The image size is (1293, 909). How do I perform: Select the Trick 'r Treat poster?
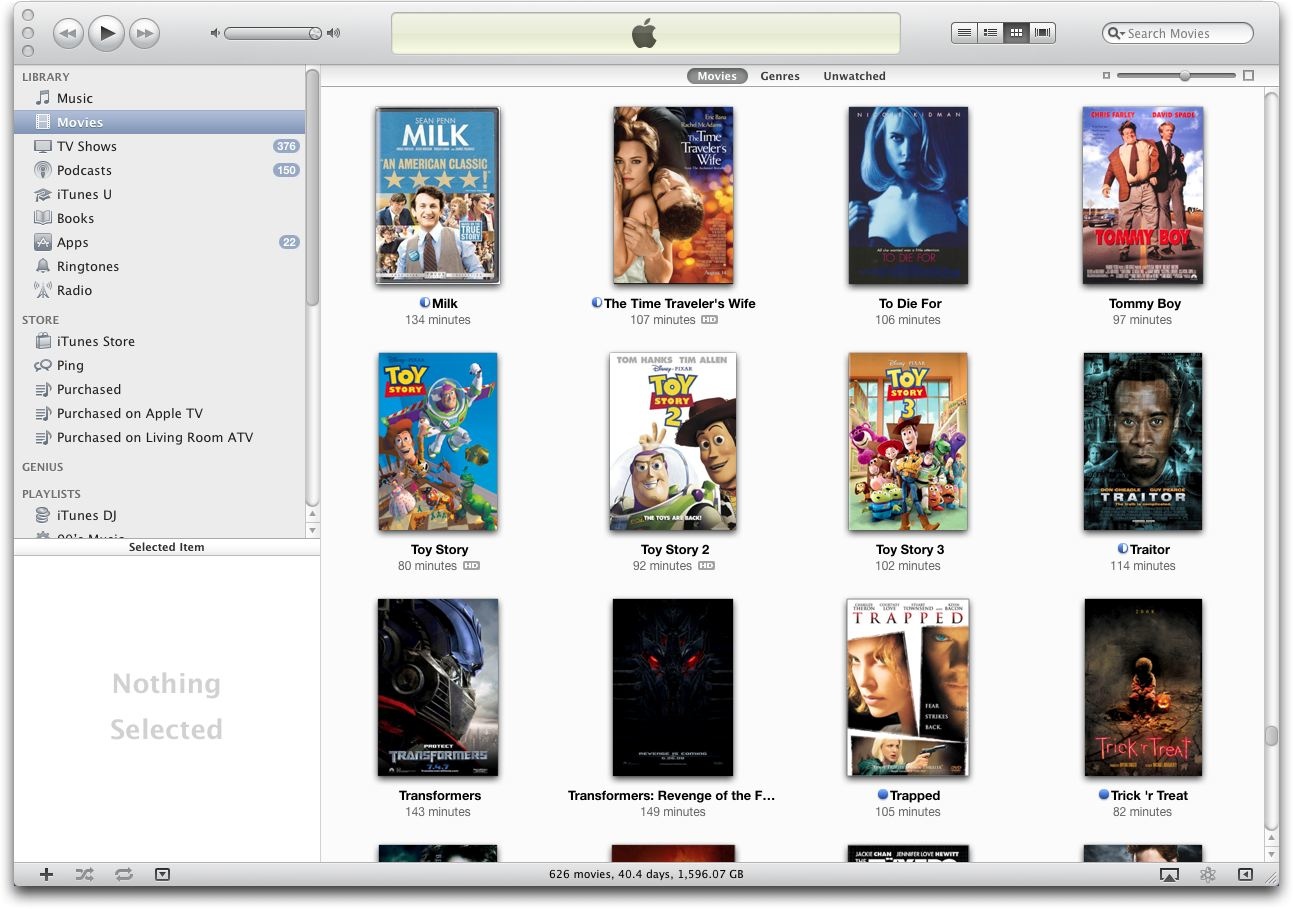click(x=1143, y=688)
